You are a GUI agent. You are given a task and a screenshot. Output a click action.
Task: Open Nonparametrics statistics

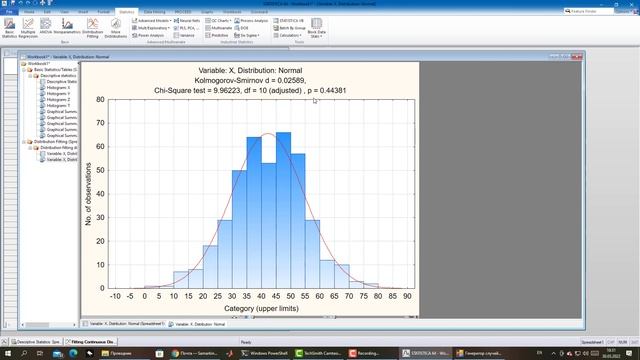pos(67,27)
